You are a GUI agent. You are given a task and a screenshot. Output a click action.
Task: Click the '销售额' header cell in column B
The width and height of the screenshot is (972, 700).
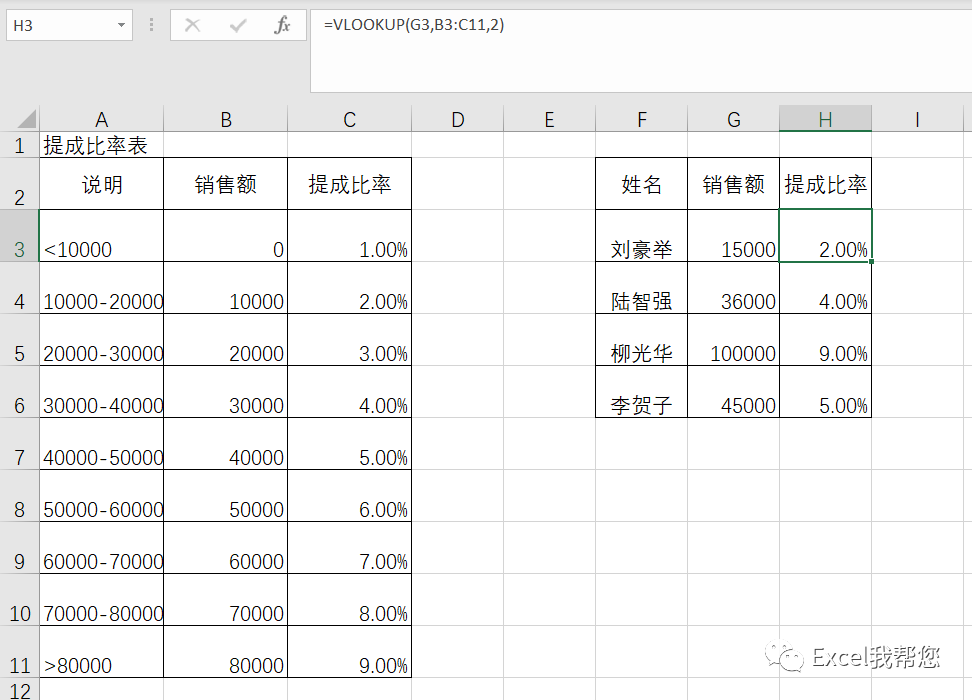click(226, 184)
